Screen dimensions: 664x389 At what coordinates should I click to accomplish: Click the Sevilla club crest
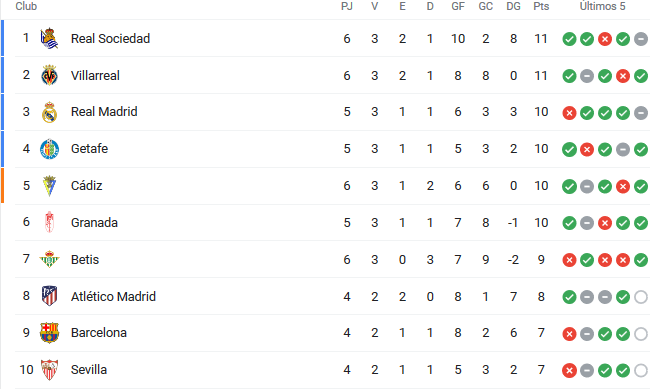click(x=49, y=370)
